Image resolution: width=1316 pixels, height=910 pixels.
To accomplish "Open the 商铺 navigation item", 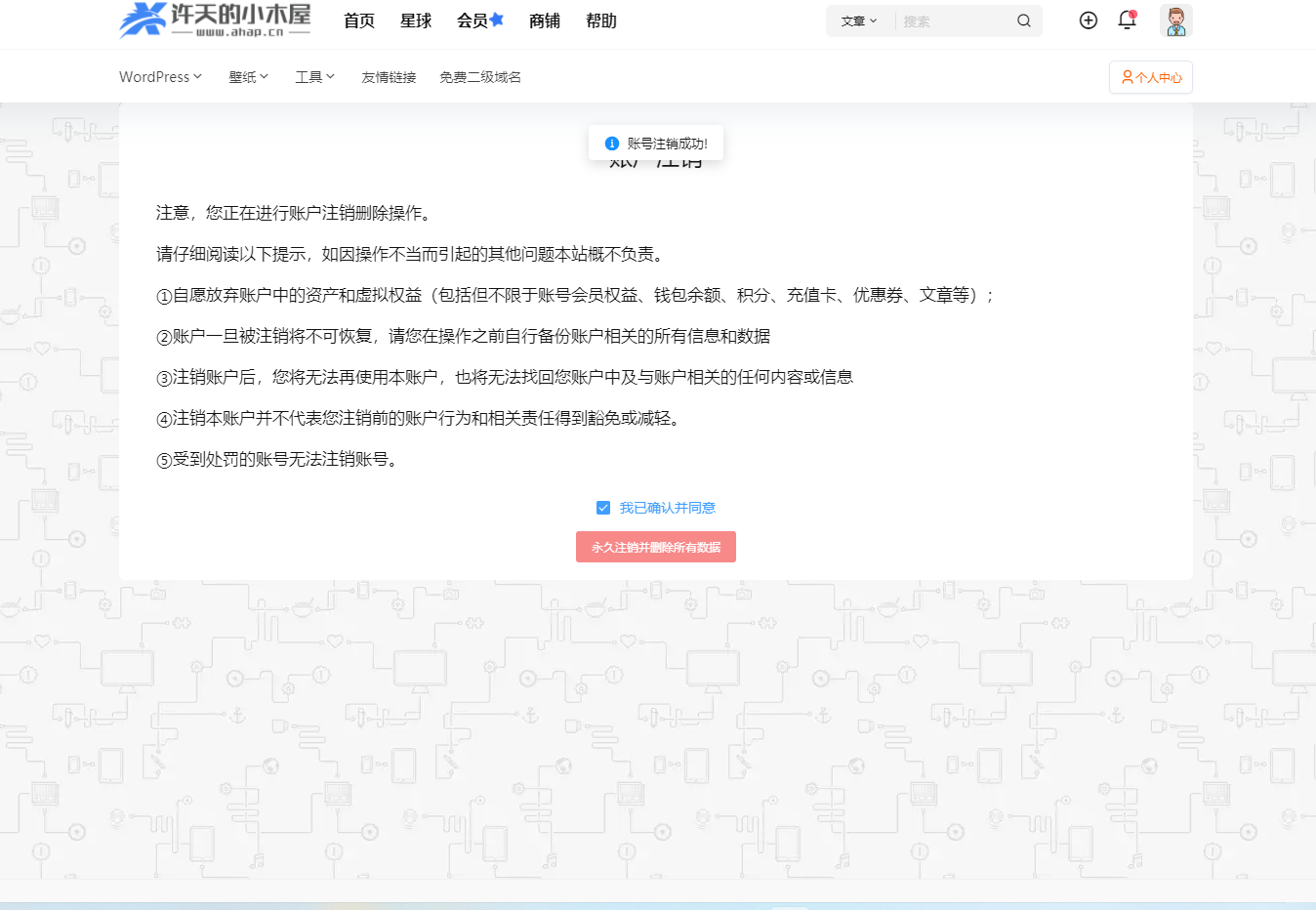I will click(545, 21).
